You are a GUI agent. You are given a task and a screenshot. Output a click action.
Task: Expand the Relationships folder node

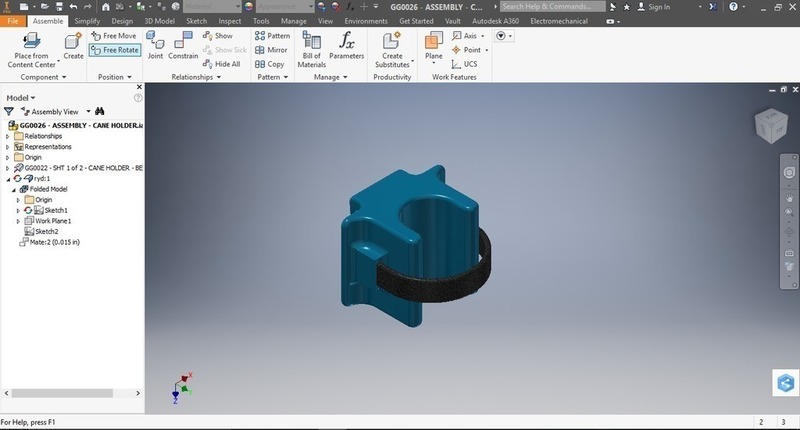click(x=8, y=136)
